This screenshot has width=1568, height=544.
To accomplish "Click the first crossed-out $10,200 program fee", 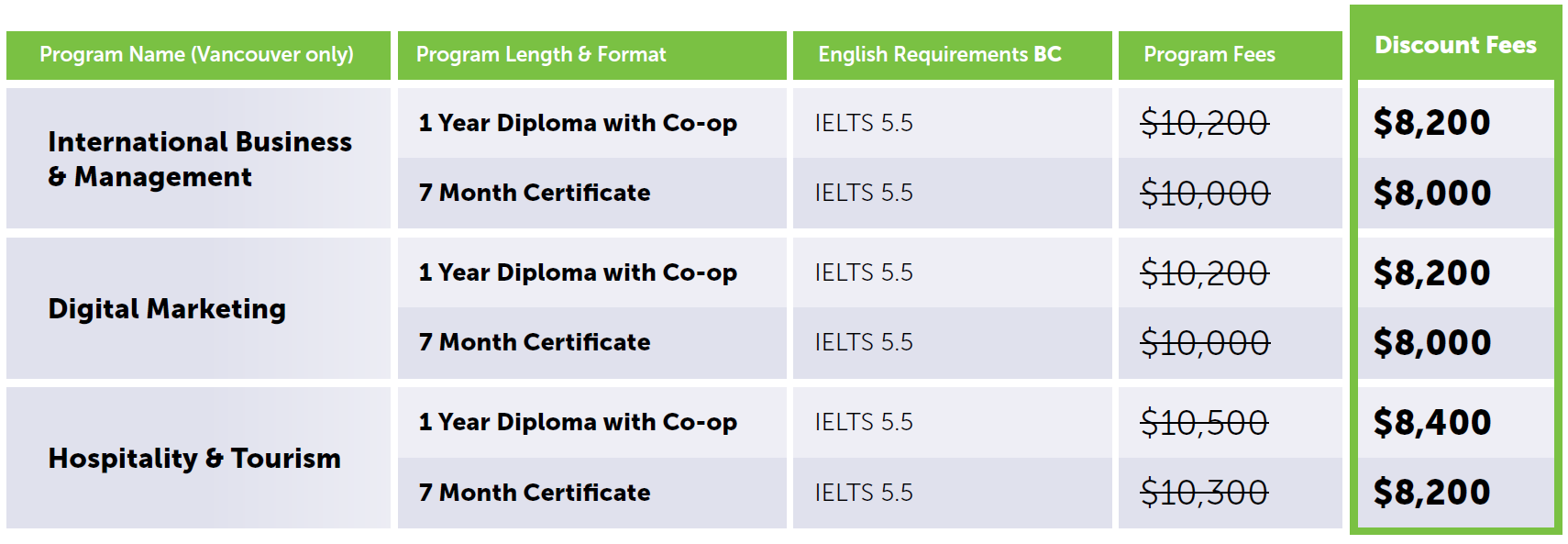I will (1203, 124).
